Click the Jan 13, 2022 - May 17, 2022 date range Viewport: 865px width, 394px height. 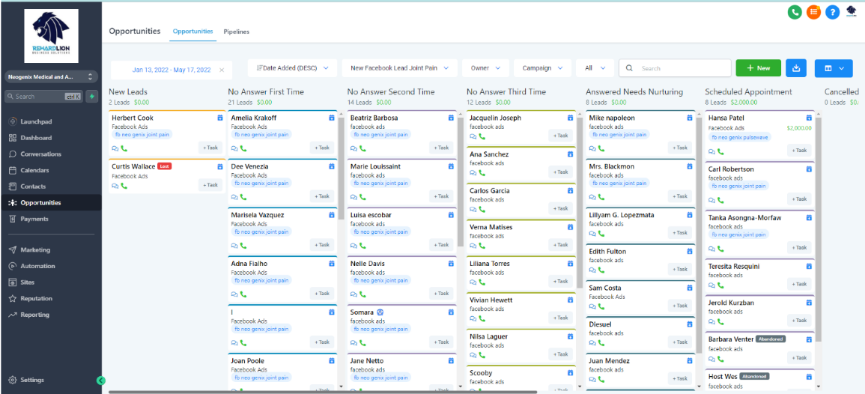pos(171,70)
